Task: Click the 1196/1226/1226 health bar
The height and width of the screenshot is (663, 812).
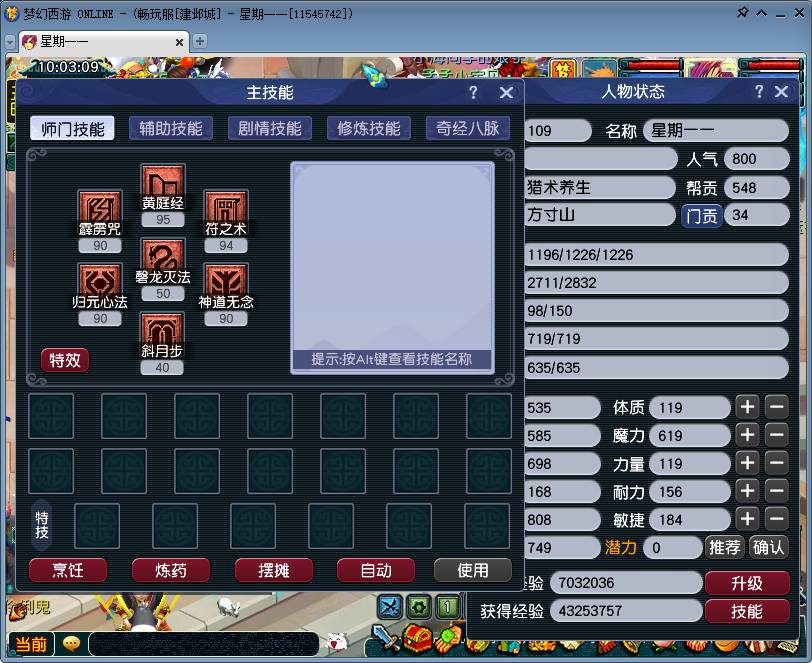Action: tap(656, 255)
